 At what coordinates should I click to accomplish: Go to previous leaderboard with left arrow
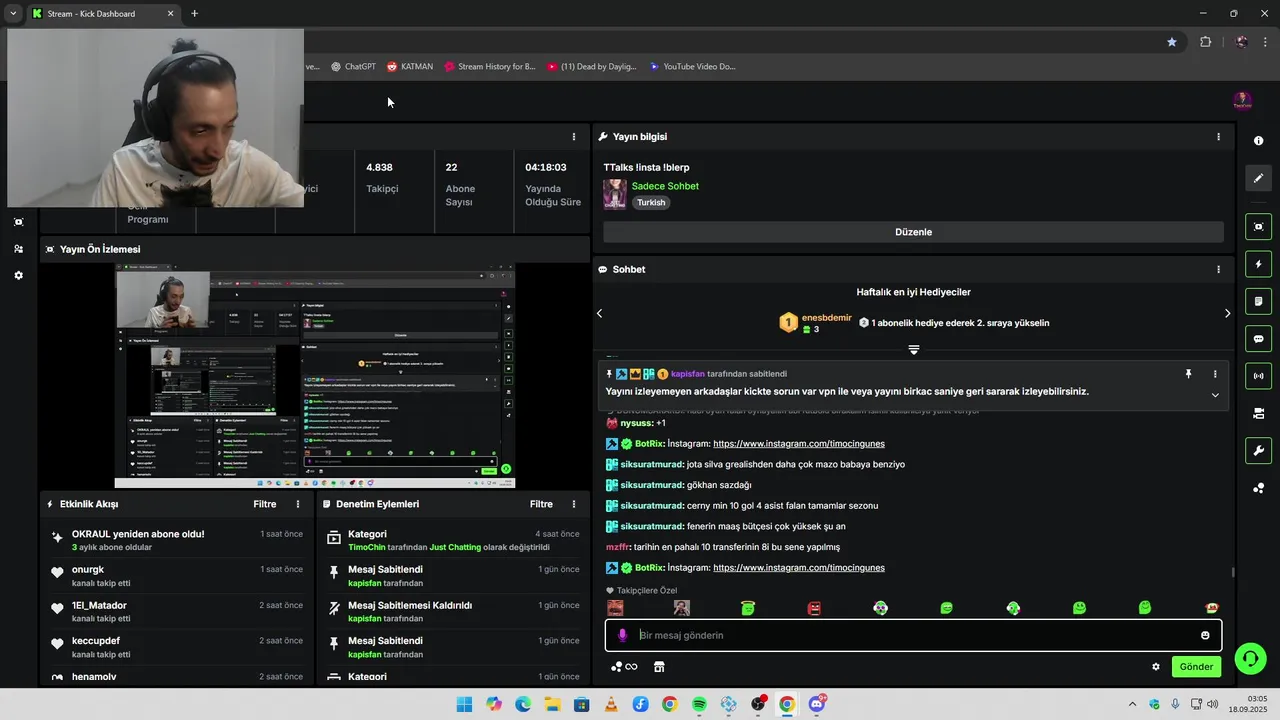click(x=600, y=313)
